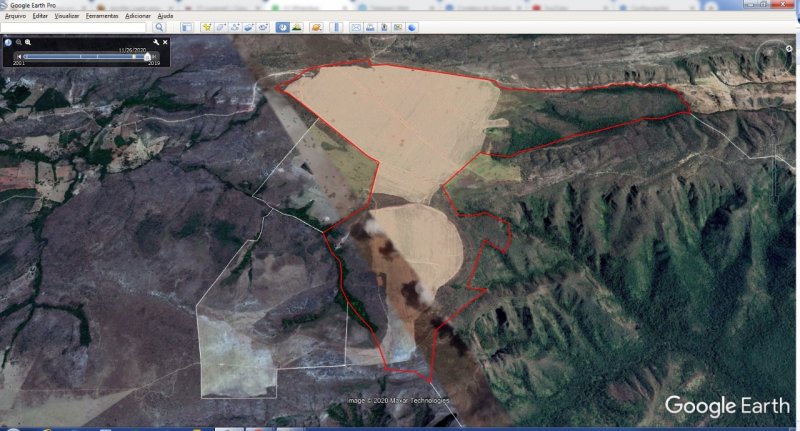The height and width of the screenshot is (431, 800).
Task: Click the historical imagery timeline slider handle
Action: 147,57
